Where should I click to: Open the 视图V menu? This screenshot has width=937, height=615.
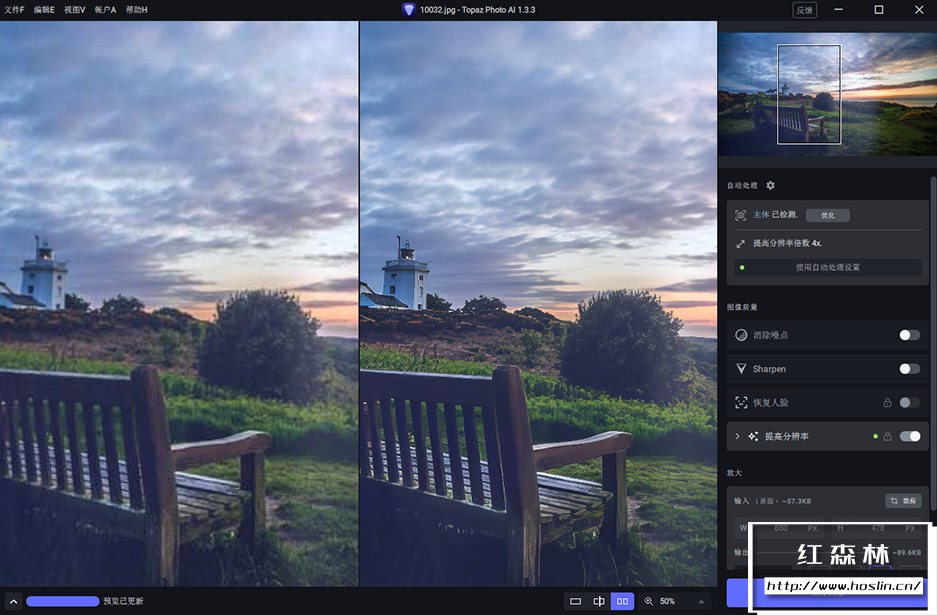tap(75, 10)
